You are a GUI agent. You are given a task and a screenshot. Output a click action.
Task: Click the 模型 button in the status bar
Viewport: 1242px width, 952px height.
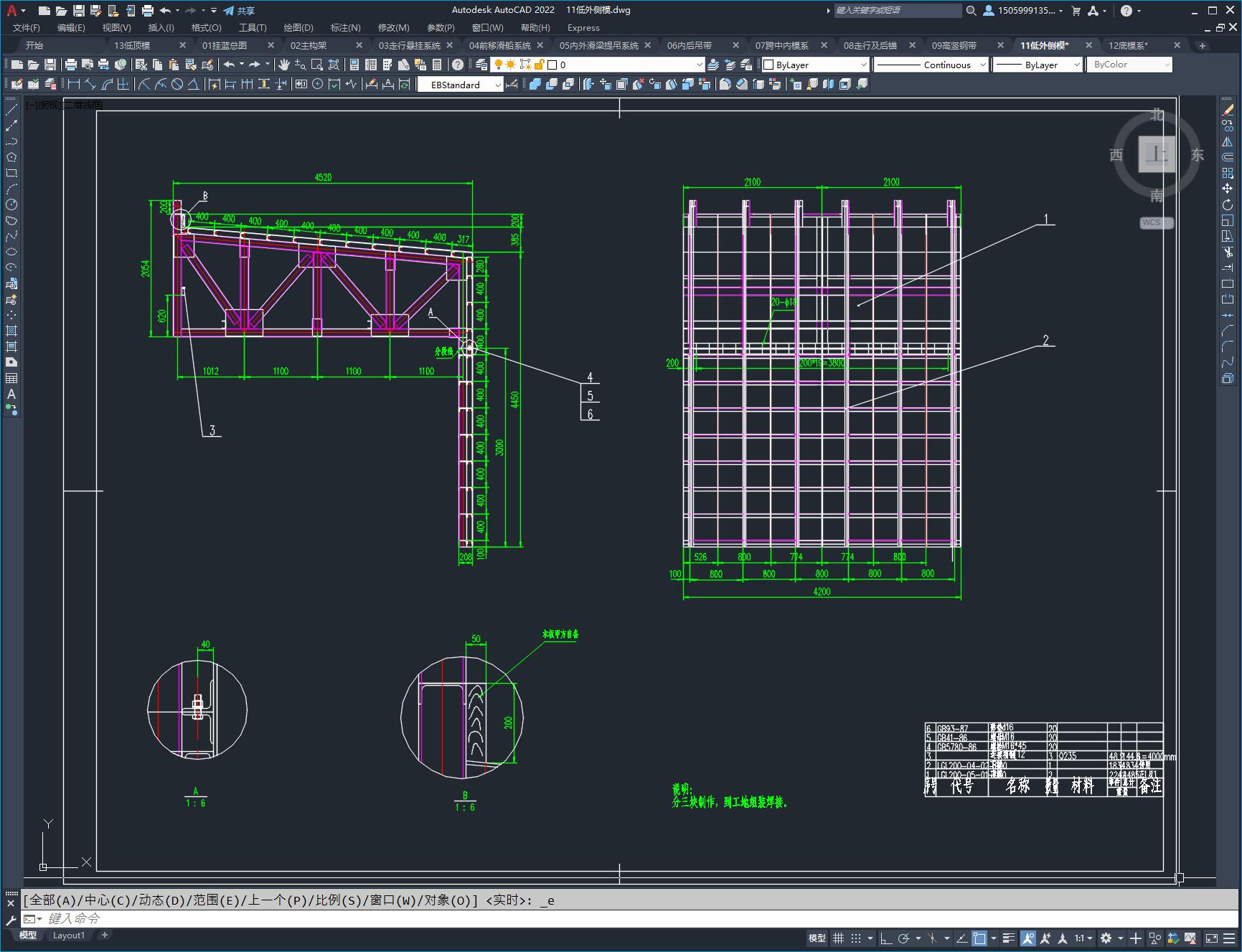[x=817, y=938]
